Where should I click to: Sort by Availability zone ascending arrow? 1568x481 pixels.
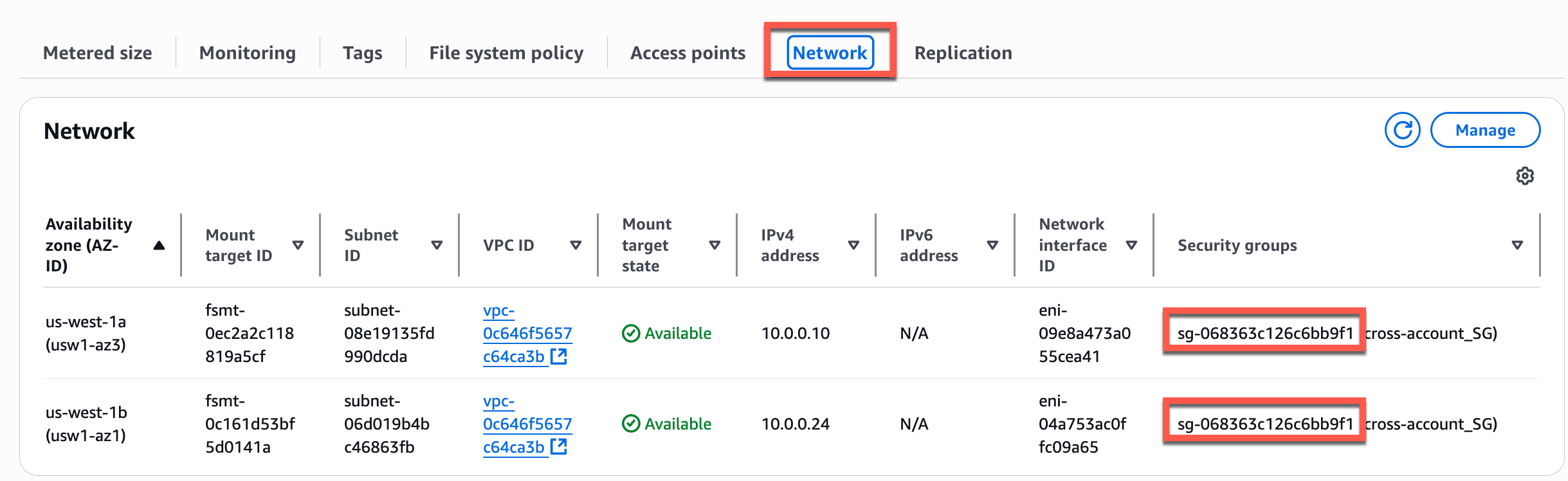click(x=159, y=245)
